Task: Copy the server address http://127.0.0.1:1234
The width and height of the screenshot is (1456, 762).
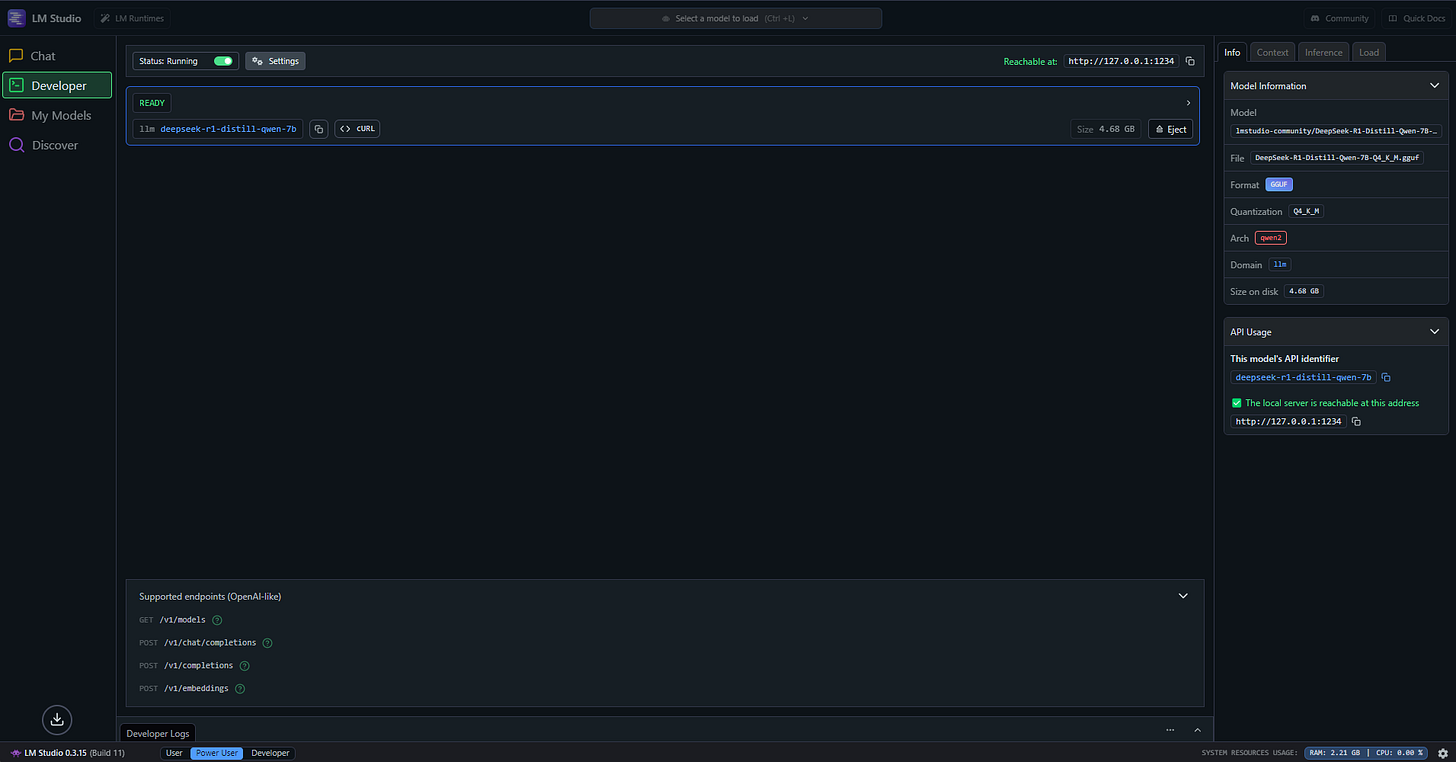Action: click(1356, 421)
